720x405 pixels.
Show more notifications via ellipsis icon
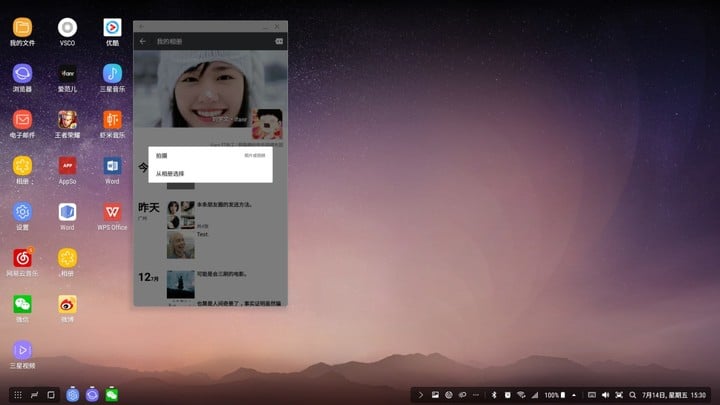coord(476,395)
